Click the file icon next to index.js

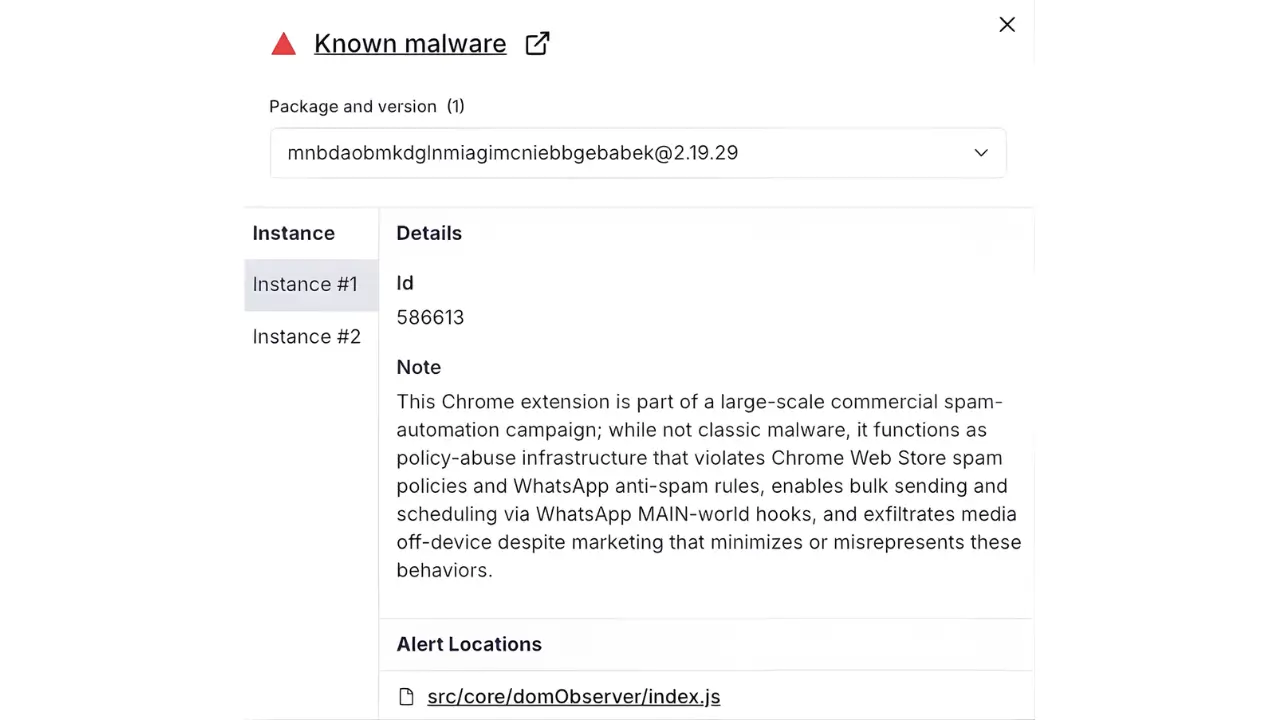pyautogui.click(x=406, y=697)
